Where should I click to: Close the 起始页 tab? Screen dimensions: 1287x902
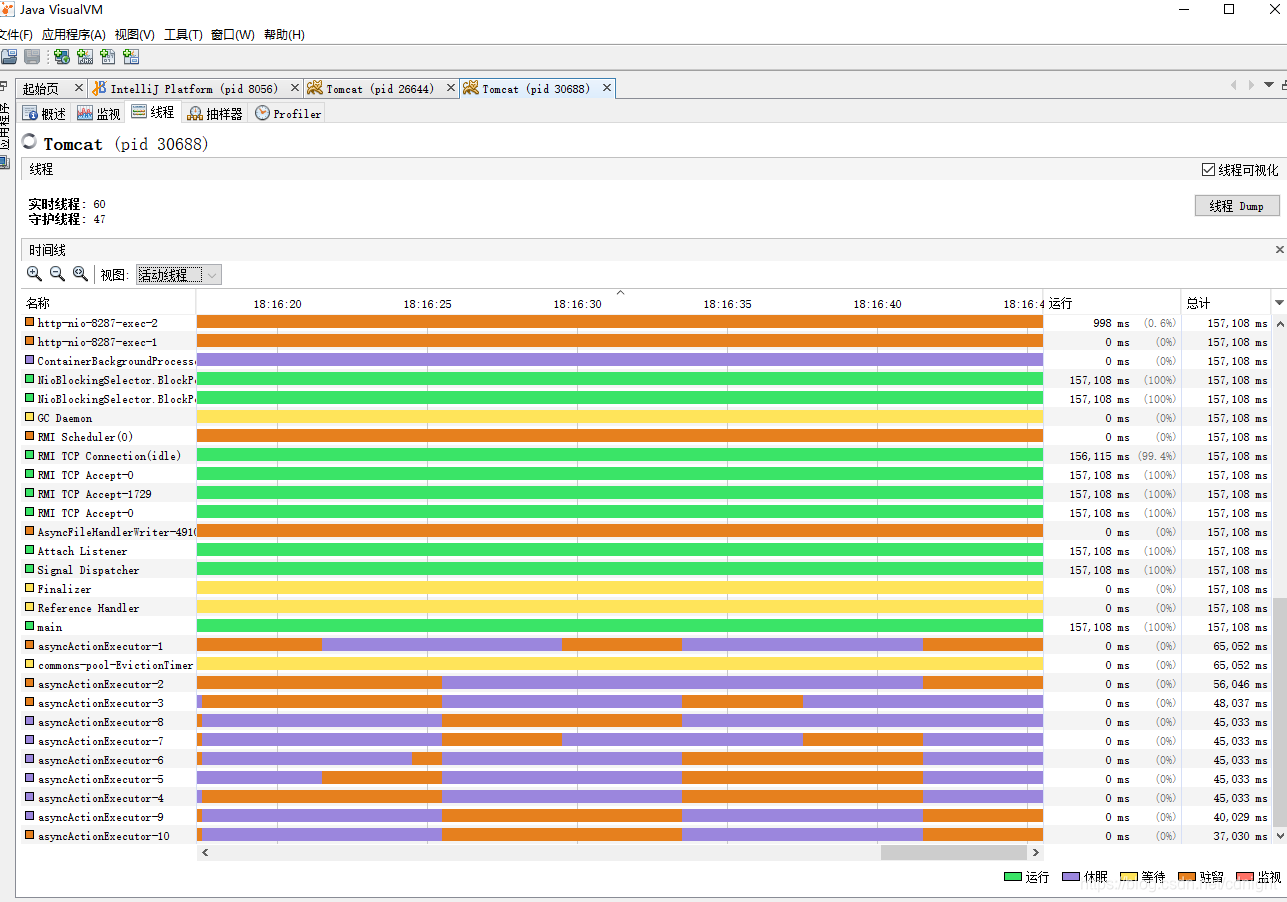[79, 88]
